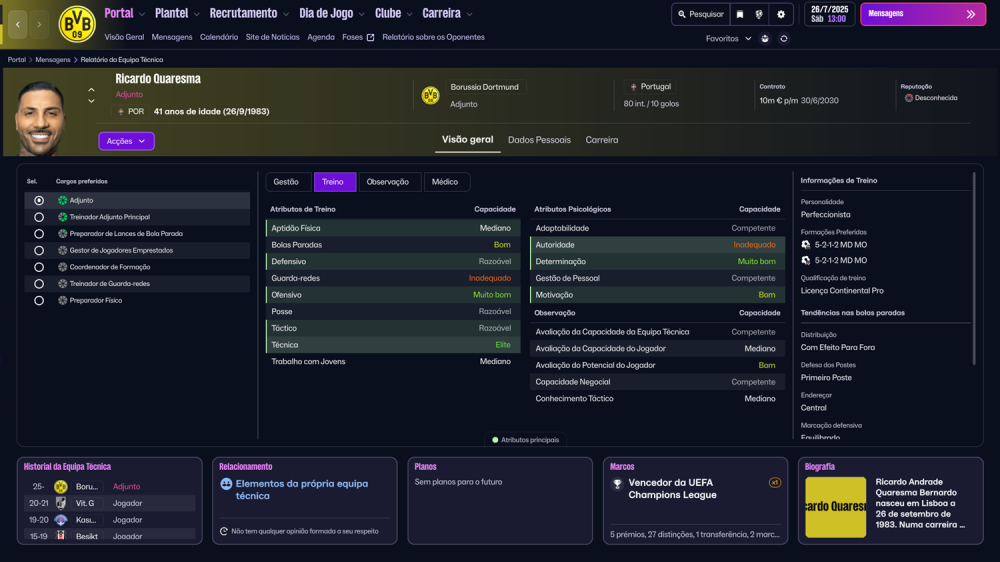Viewport: 1000px width, 562px height.
Task: Click Borussia Dortmund badge in profile header
Action: click(430, 96)
